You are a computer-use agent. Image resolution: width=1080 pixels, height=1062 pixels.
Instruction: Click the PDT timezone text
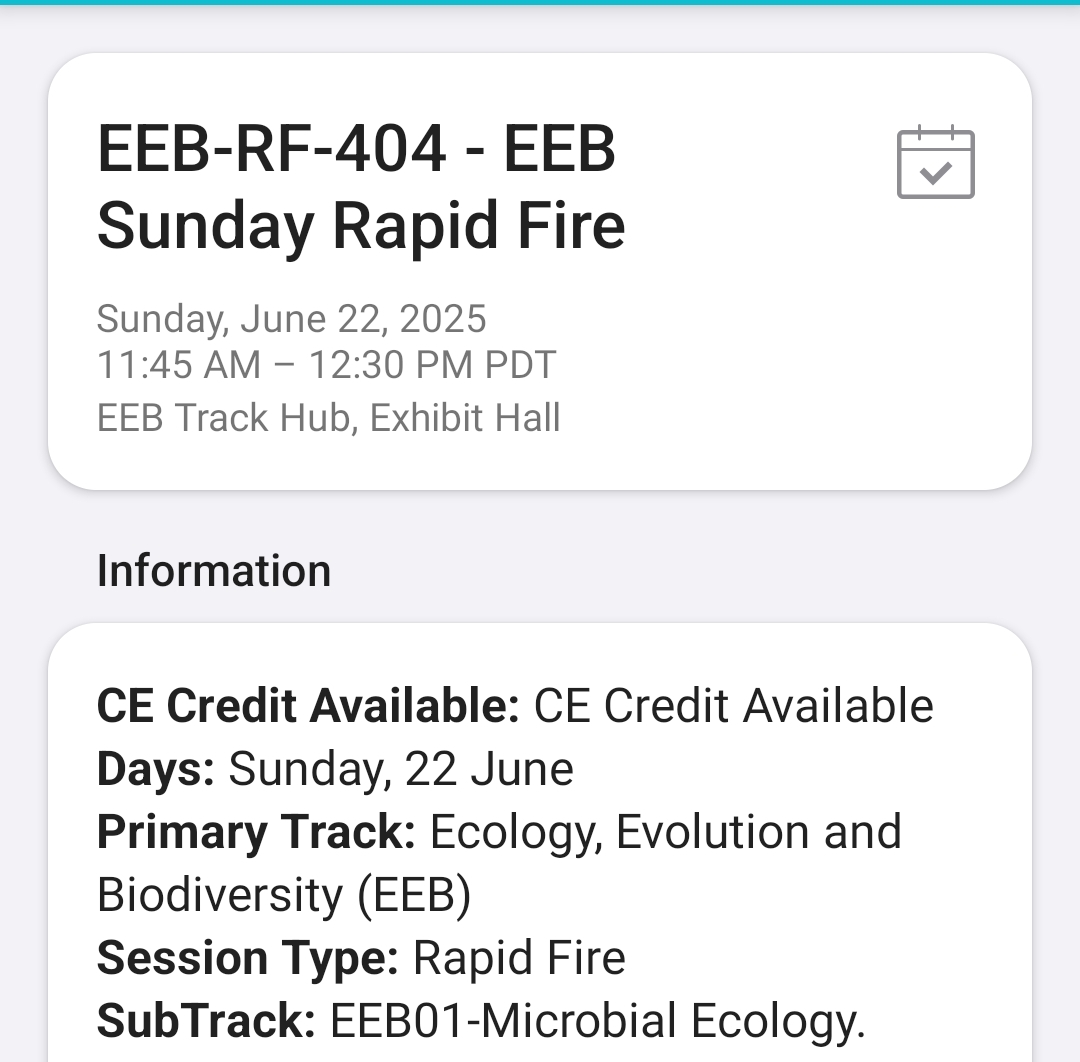pos(520,365)
